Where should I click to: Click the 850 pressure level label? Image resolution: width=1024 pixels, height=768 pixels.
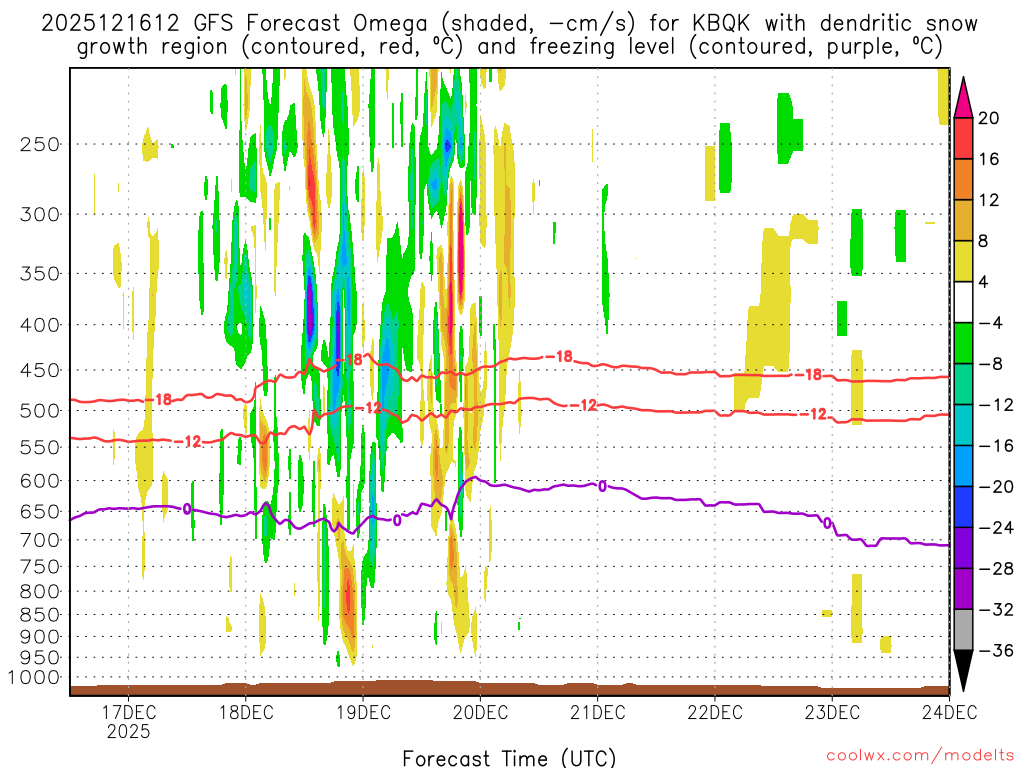pyautogui.click(x=40, y=615)
